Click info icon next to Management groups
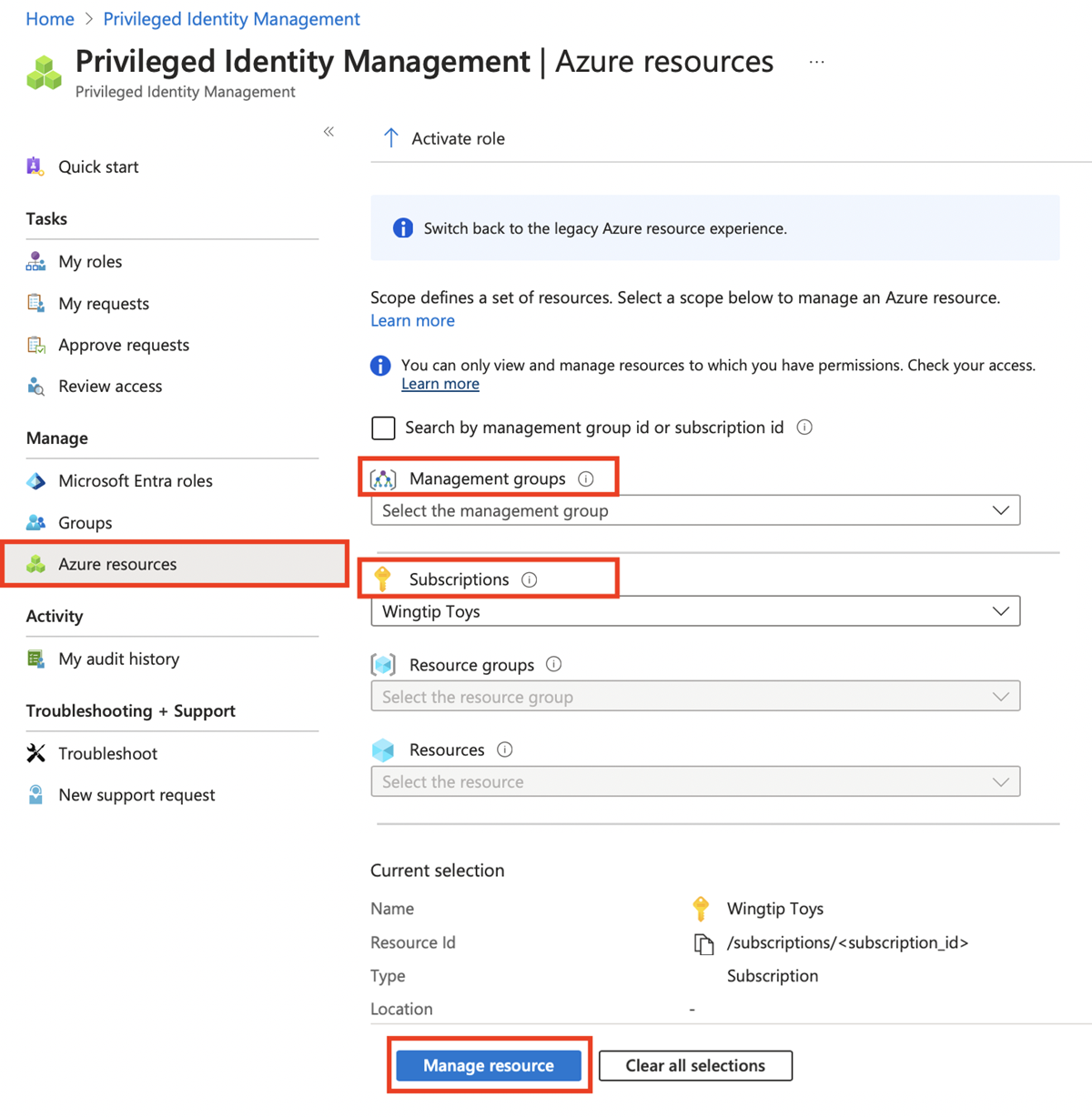Viewport: 1092px width, 1117px height. (586, 478)
